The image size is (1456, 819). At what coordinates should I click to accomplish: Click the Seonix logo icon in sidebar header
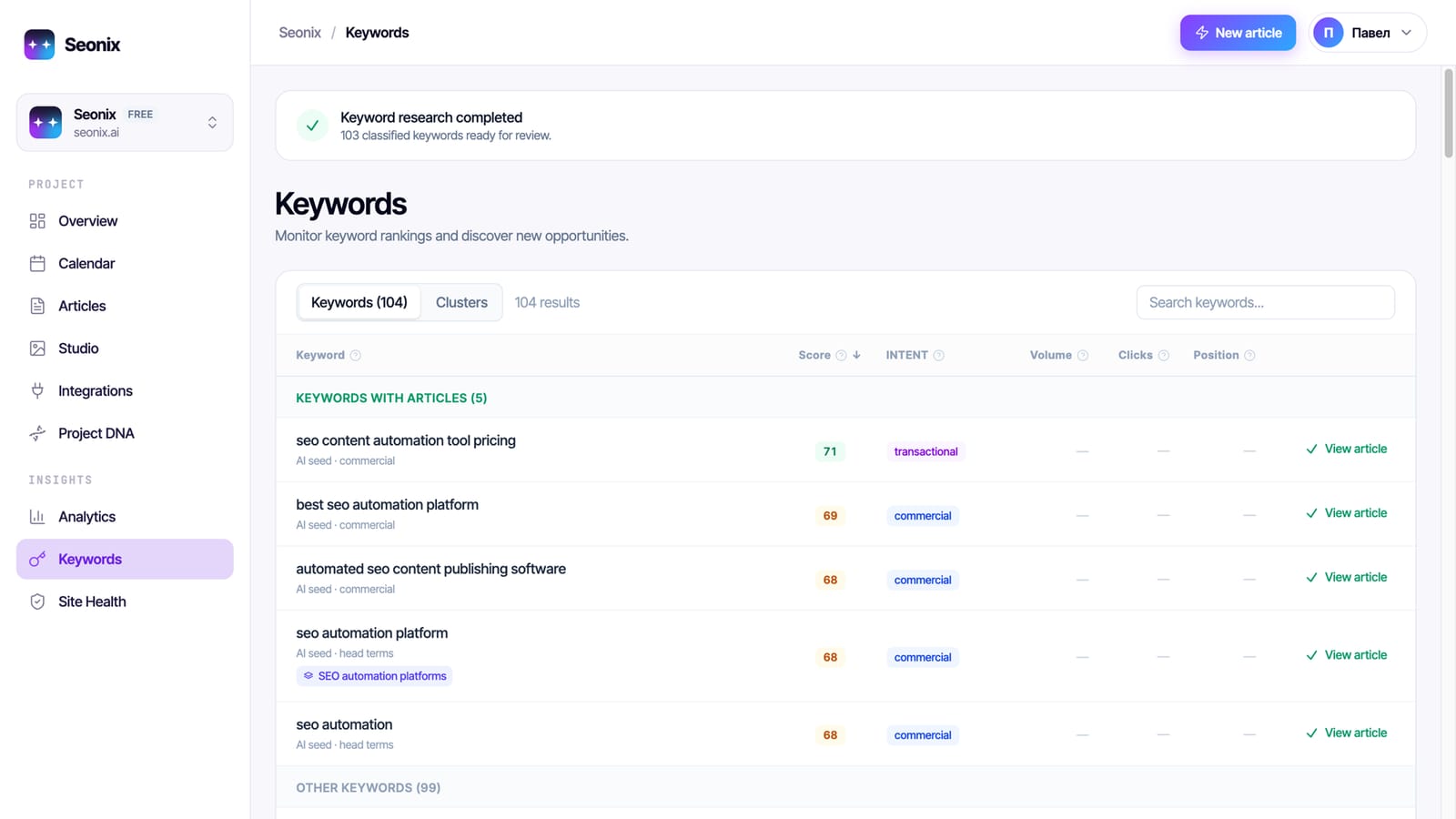coord(39,45)
